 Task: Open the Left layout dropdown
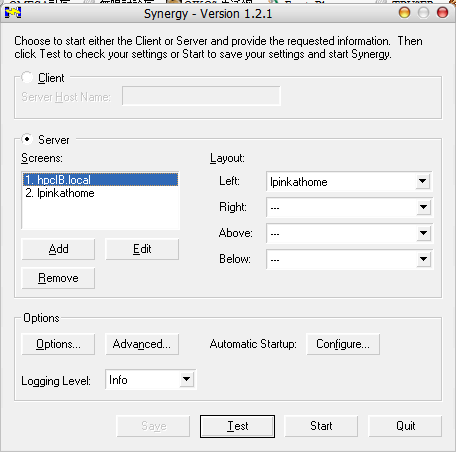[x=423, y=181]
